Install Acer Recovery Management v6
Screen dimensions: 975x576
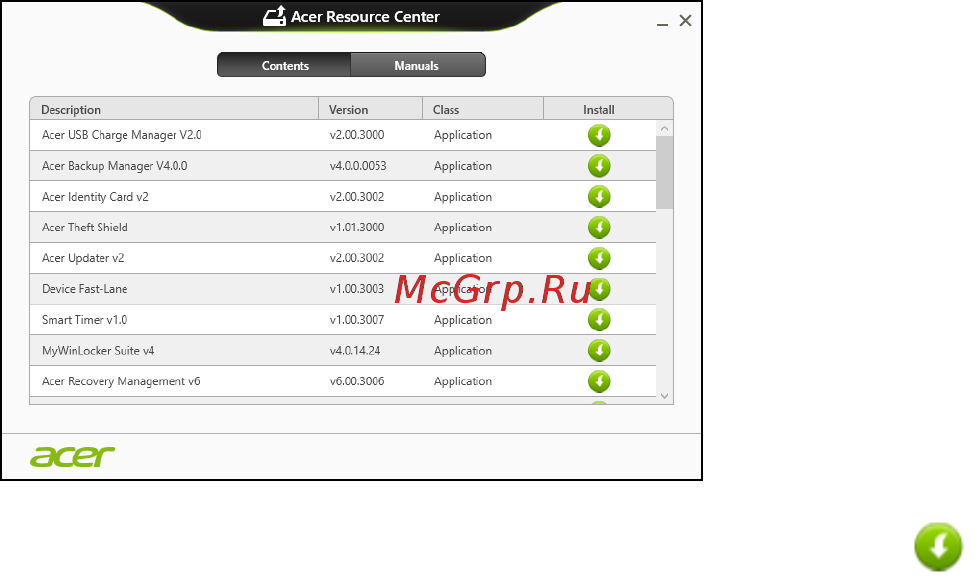(599, 381)
